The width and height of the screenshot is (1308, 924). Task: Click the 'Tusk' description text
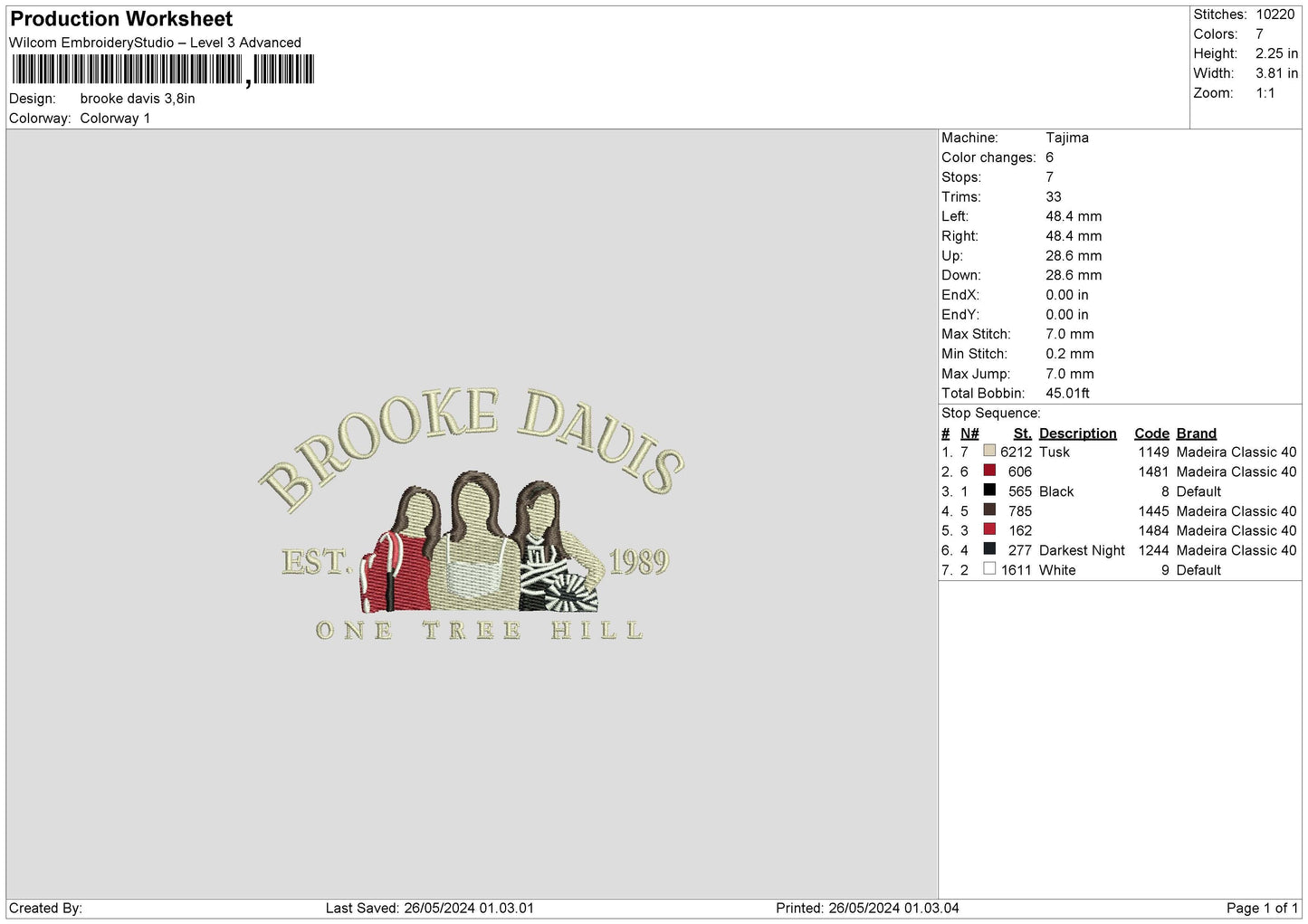1055,452
